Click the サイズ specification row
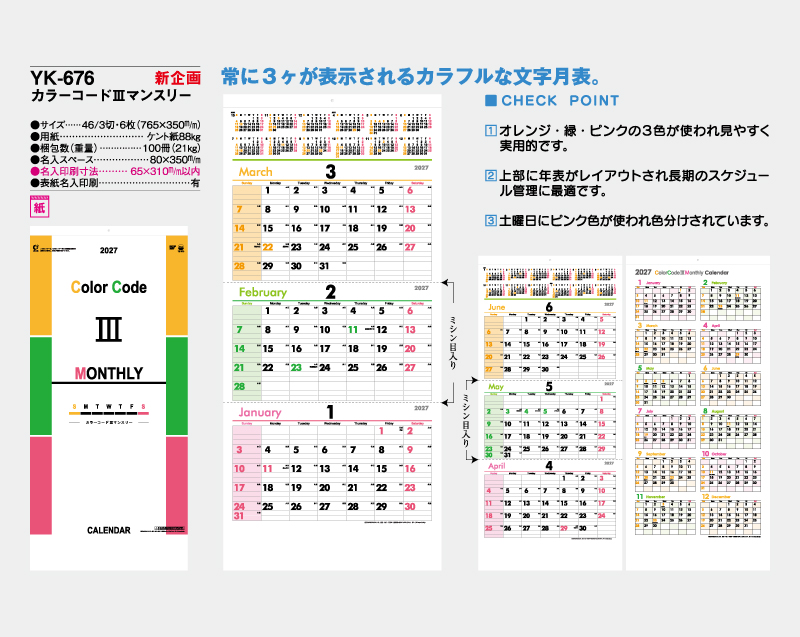Screen dimensions: 800x637 point(115,125)
